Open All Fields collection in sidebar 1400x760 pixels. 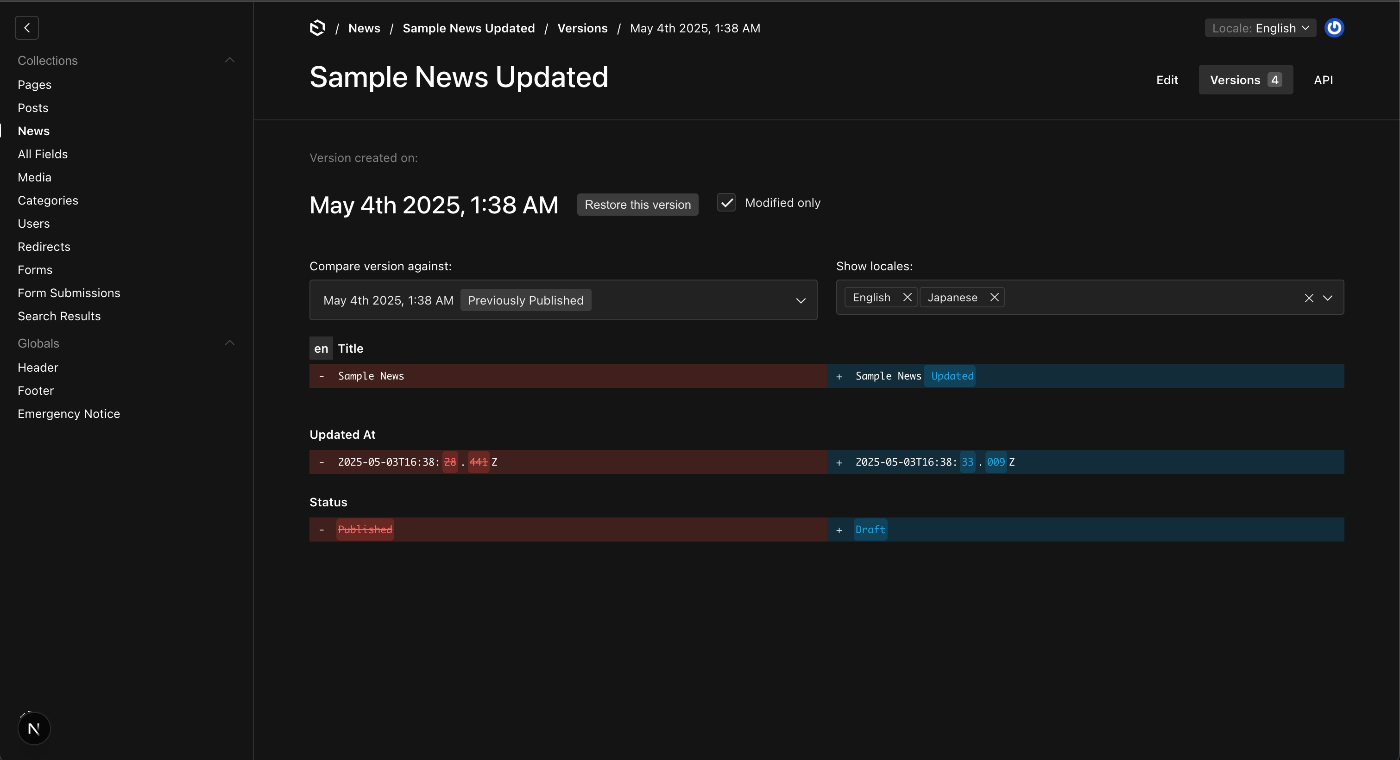point(42,154)
